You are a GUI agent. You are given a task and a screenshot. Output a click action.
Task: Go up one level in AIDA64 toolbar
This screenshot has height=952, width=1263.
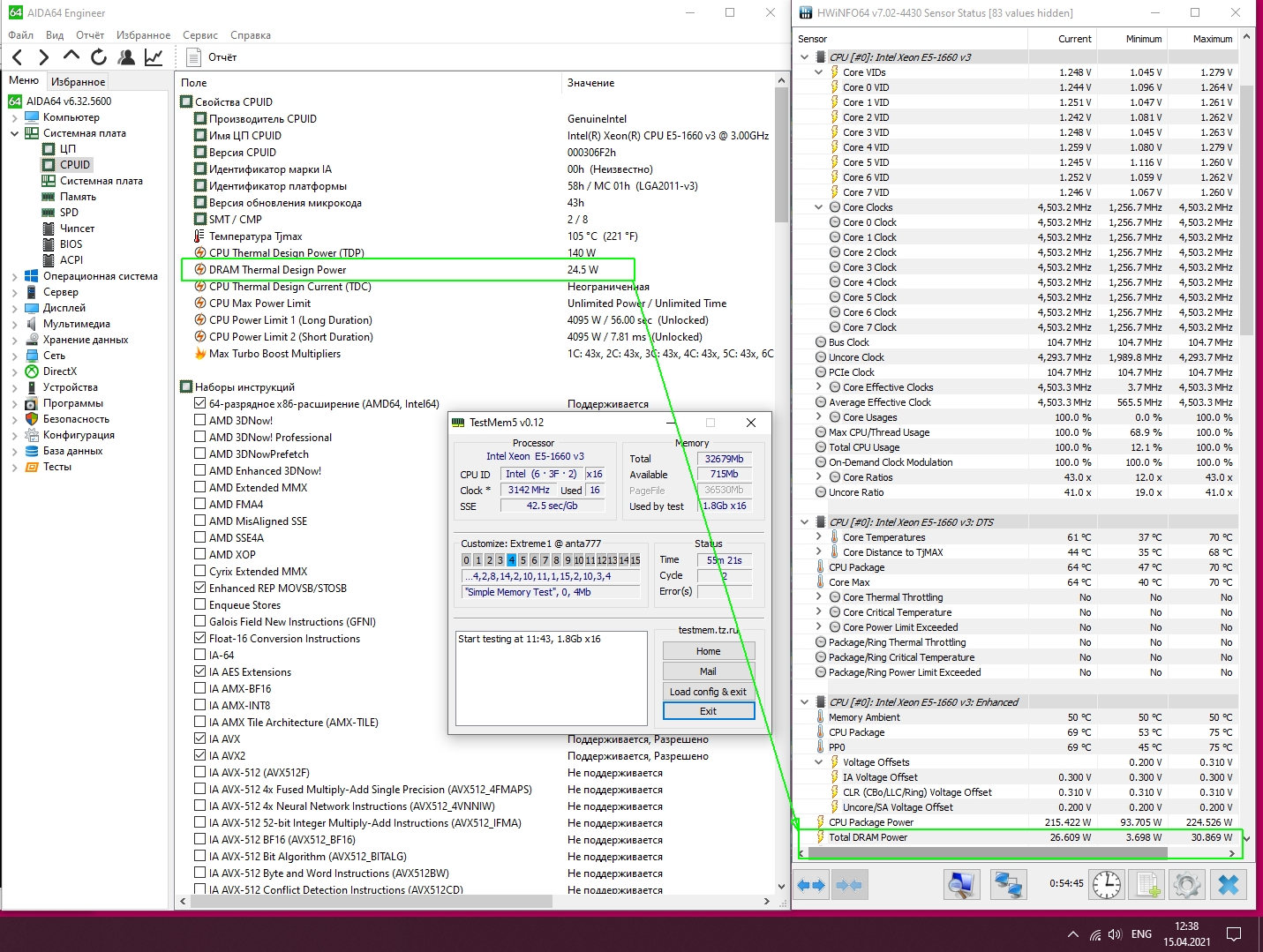click(71, 57)
